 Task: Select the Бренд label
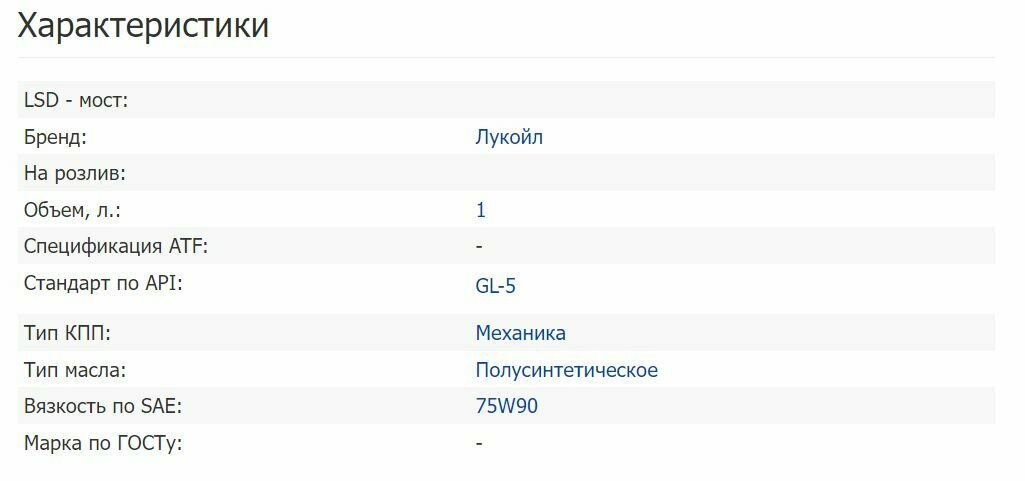(55, 137)
